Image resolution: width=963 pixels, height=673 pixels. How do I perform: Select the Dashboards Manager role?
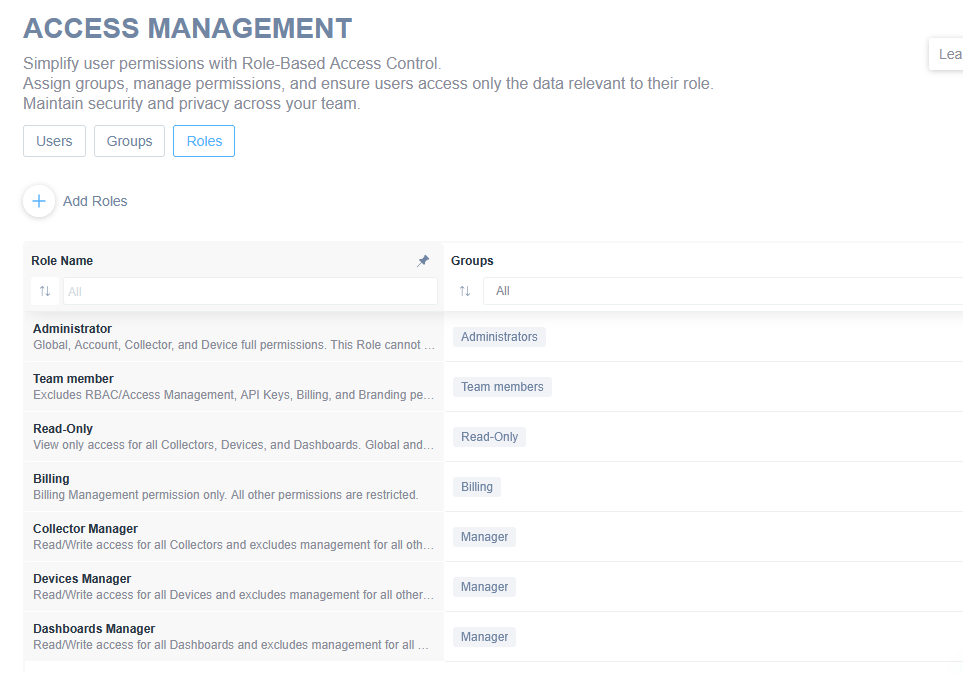94,629
